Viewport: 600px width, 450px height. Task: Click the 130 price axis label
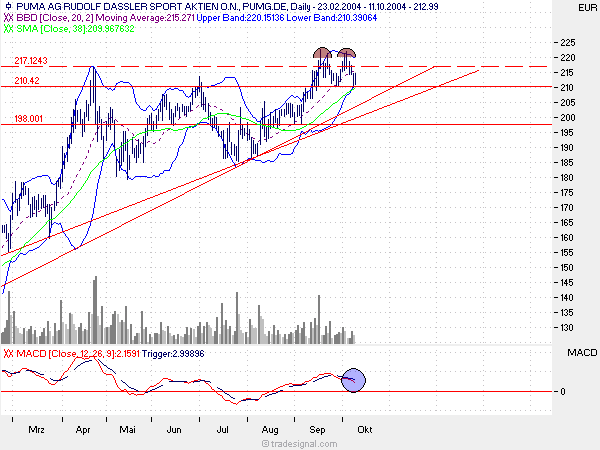coord(567,328)
